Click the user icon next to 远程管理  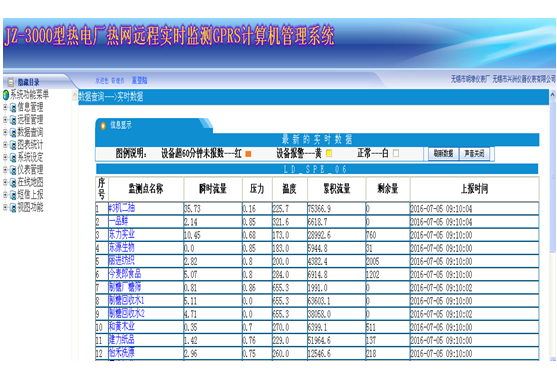[13, 120]
